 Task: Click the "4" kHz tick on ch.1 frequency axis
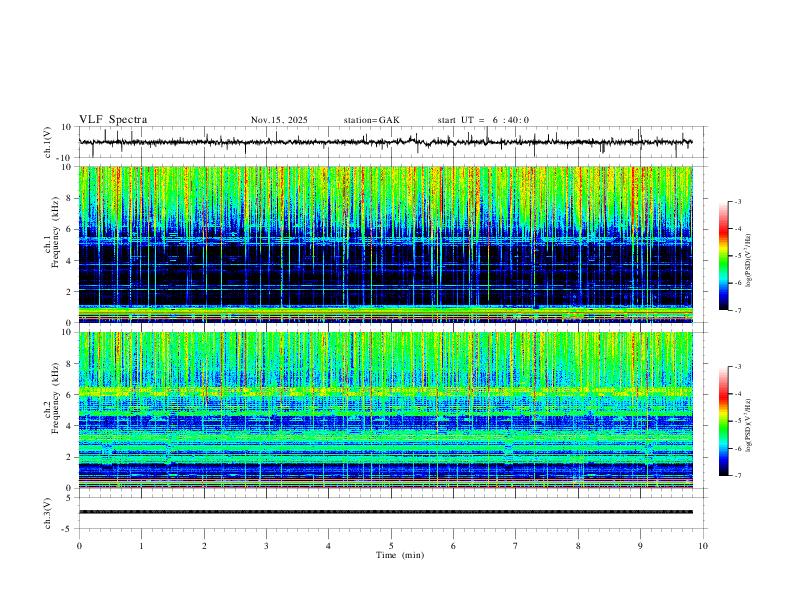click(x=69, y=261)
